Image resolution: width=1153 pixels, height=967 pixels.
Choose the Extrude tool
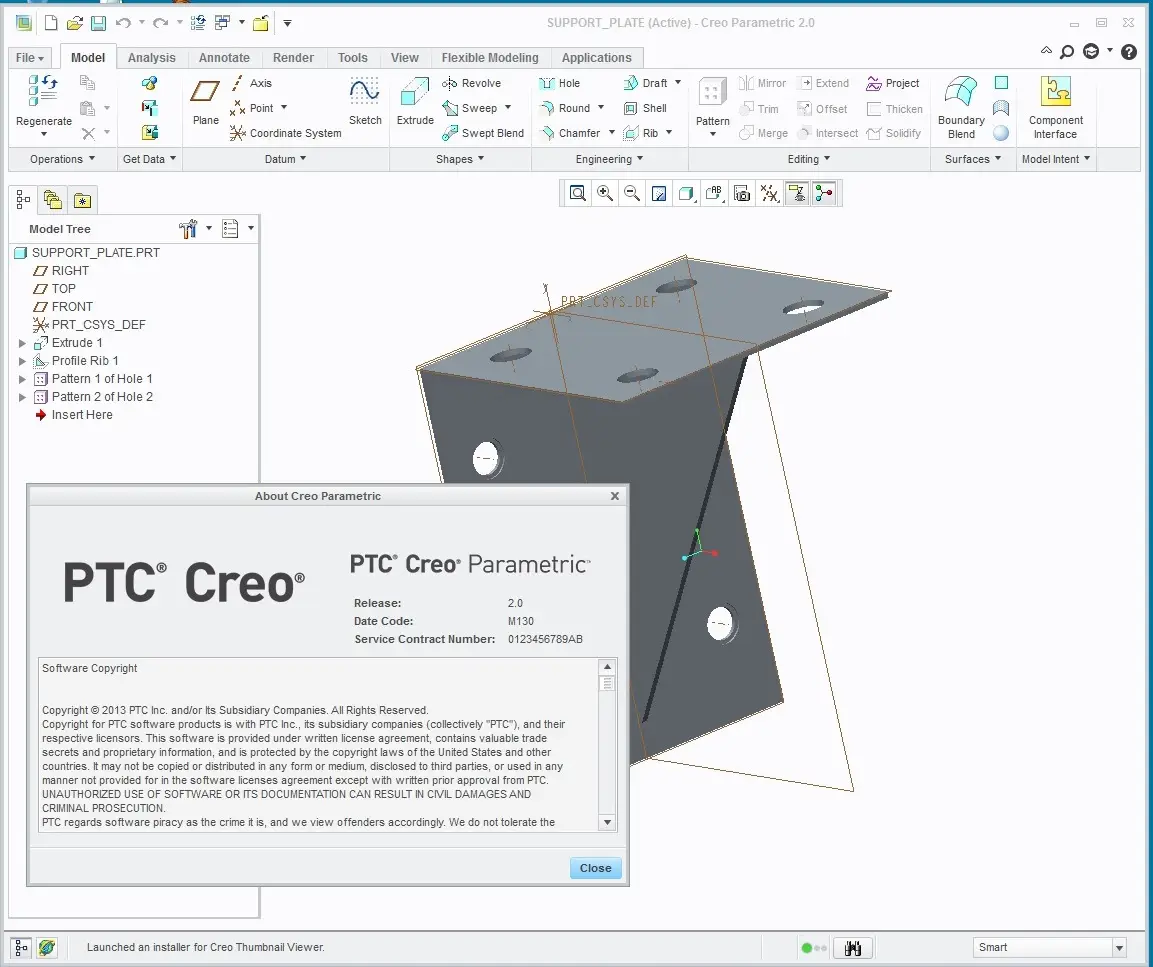pyautogui.click(x=415, y=102)
